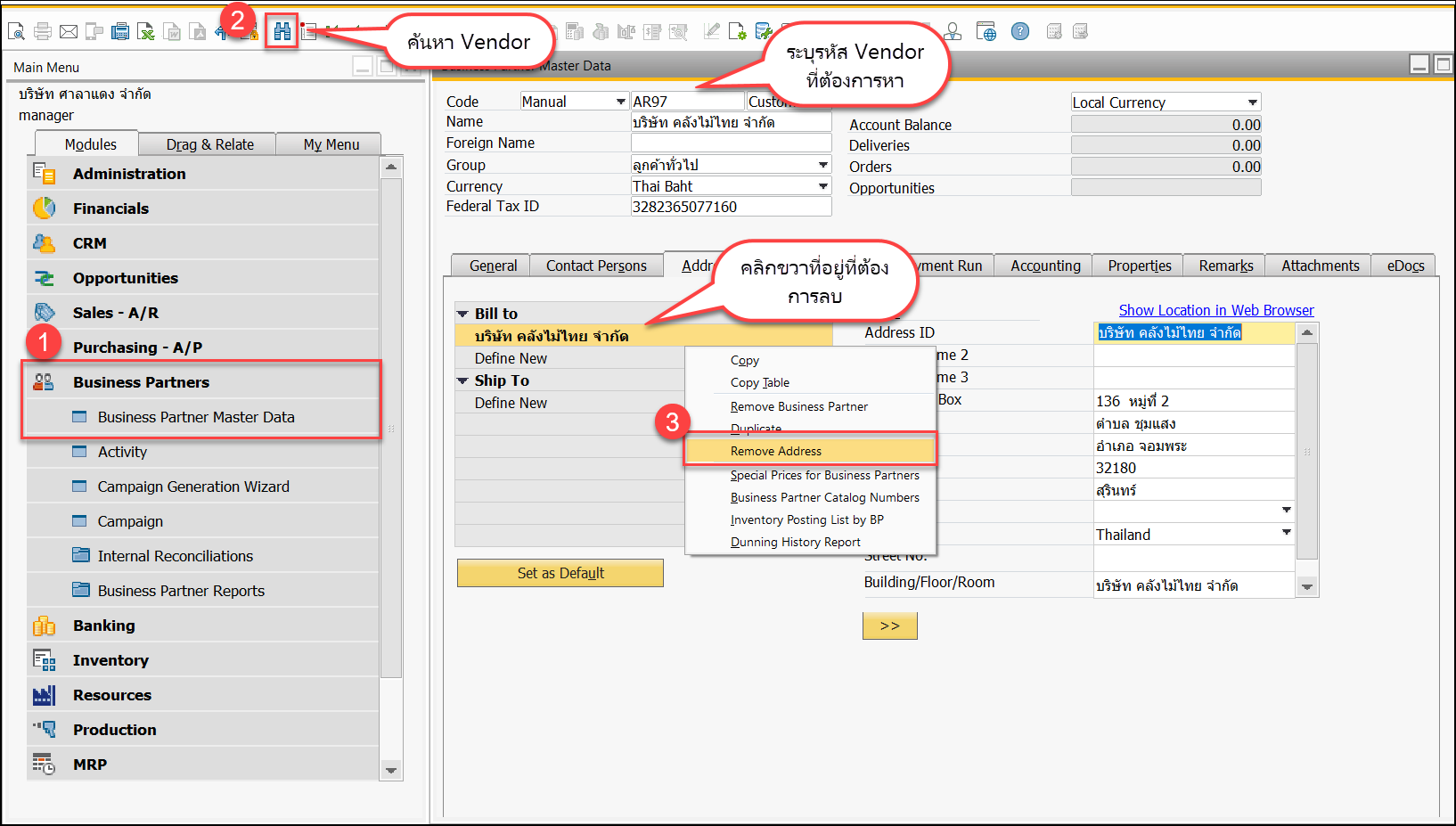Click the Send Fax toolbar icon
The height and width of the screenshot is (826, 1456).
[x=120, y=31]
